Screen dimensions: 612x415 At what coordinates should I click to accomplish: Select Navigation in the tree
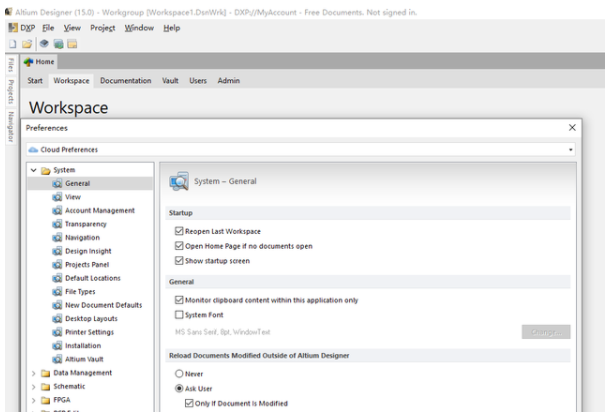pos(82,238)
